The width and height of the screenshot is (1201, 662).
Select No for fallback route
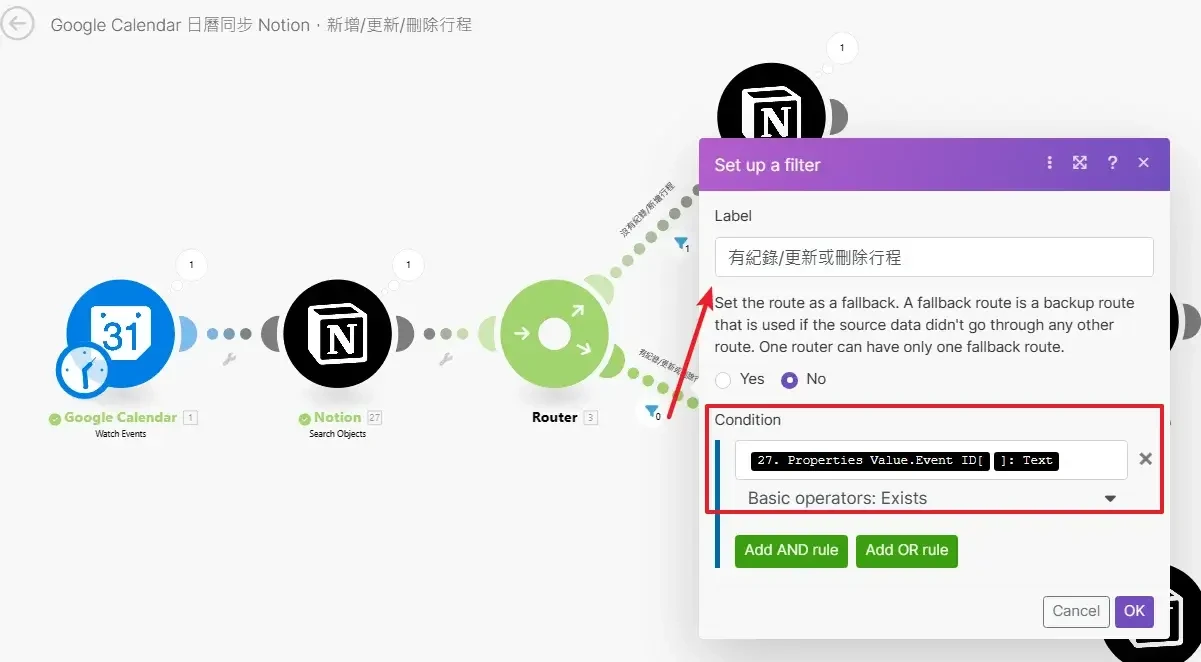point(790,380)
